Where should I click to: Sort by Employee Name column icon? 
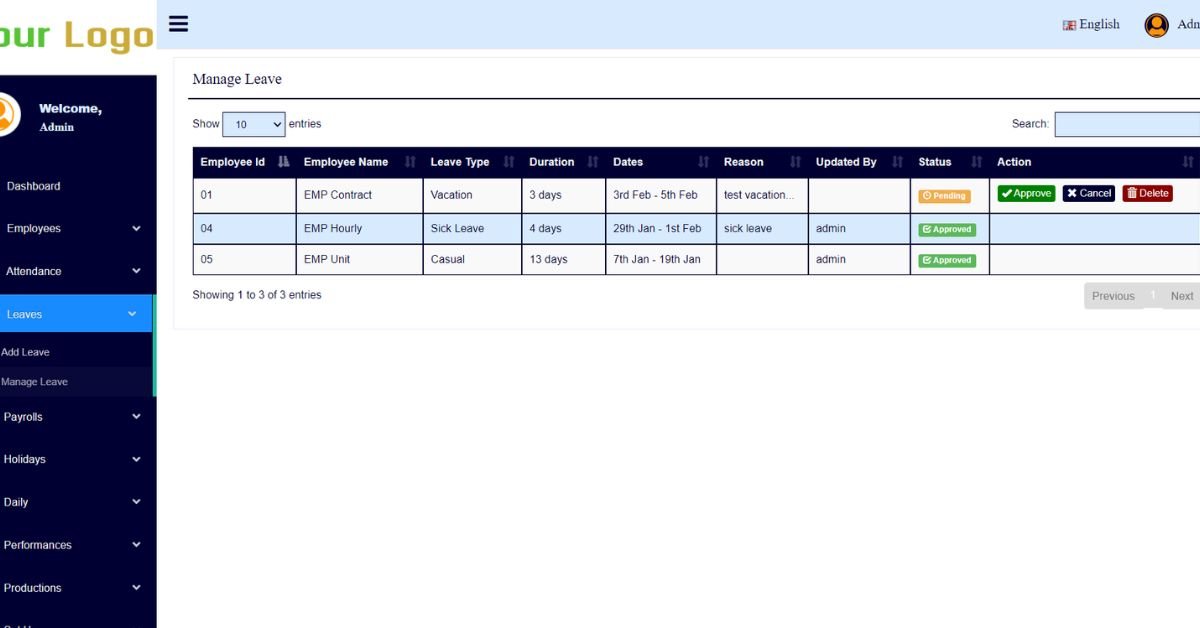[410, 162]
